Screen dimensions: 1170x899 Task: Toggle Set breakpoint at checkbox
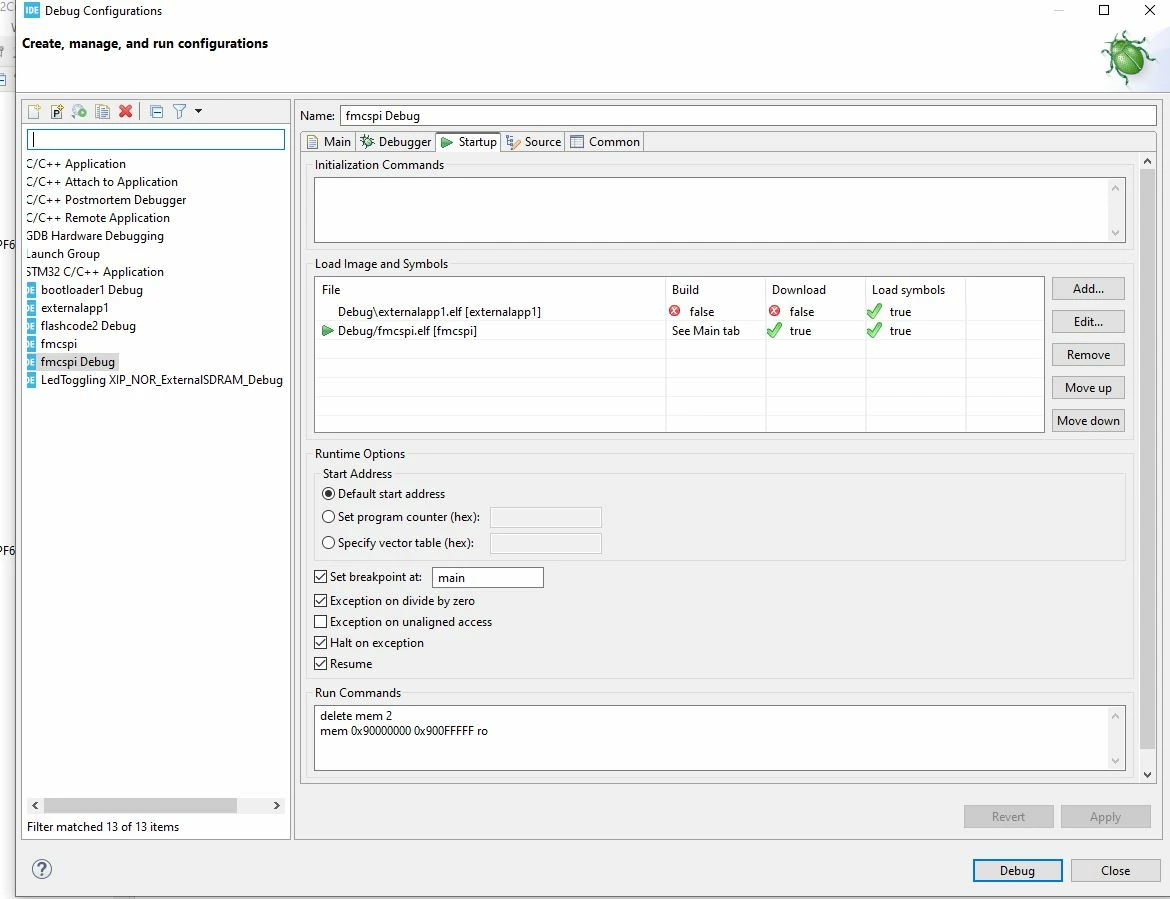pyautogui.click(x=321, y=577)
